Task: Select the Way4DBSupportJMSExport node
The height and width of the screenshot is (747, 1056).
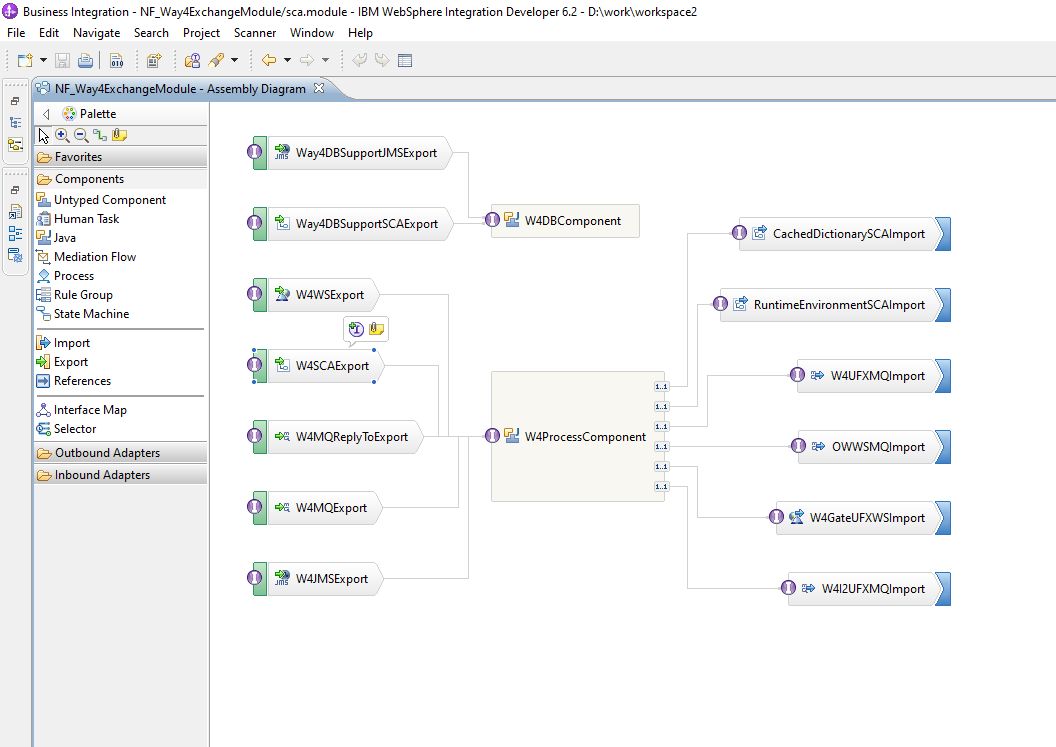Action: pos(352,153)
